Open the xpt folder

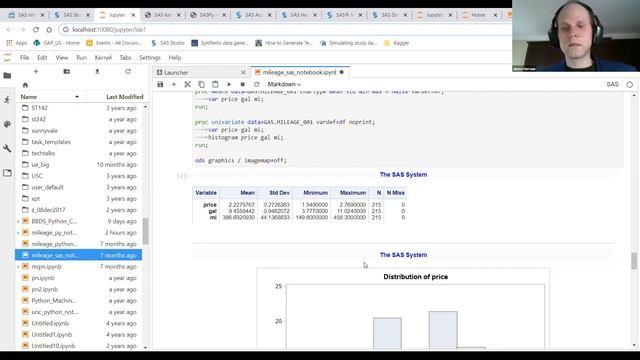[79, 198]
